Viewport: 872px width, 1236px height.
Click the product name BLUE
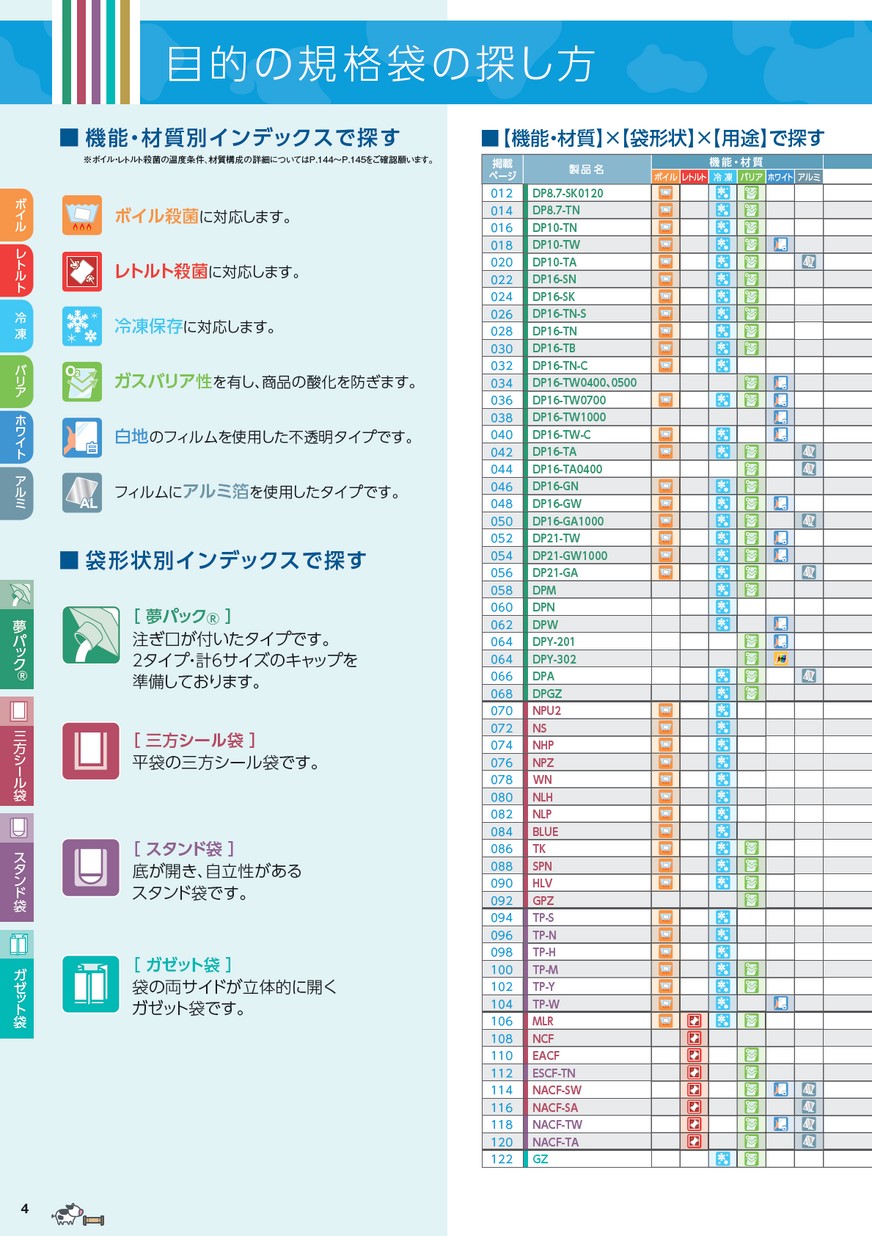[545, 831]
